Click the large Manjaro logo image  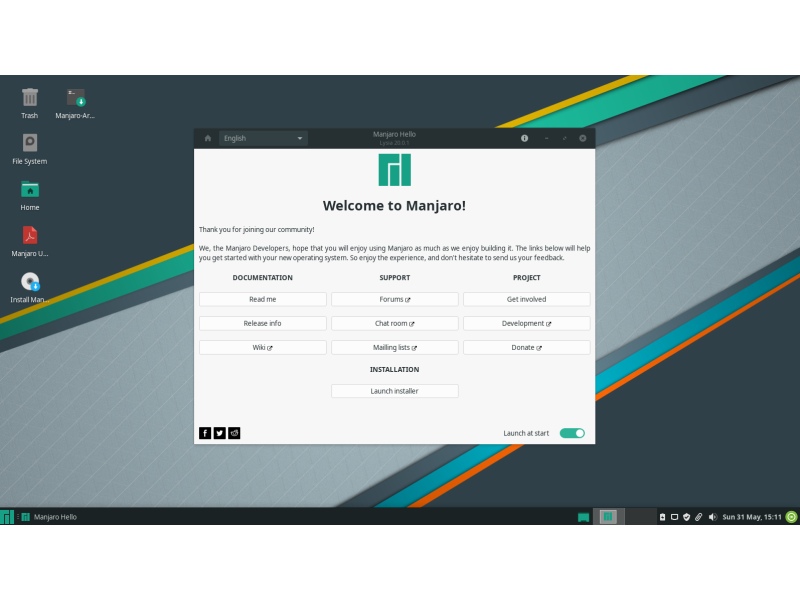[394, 170]
